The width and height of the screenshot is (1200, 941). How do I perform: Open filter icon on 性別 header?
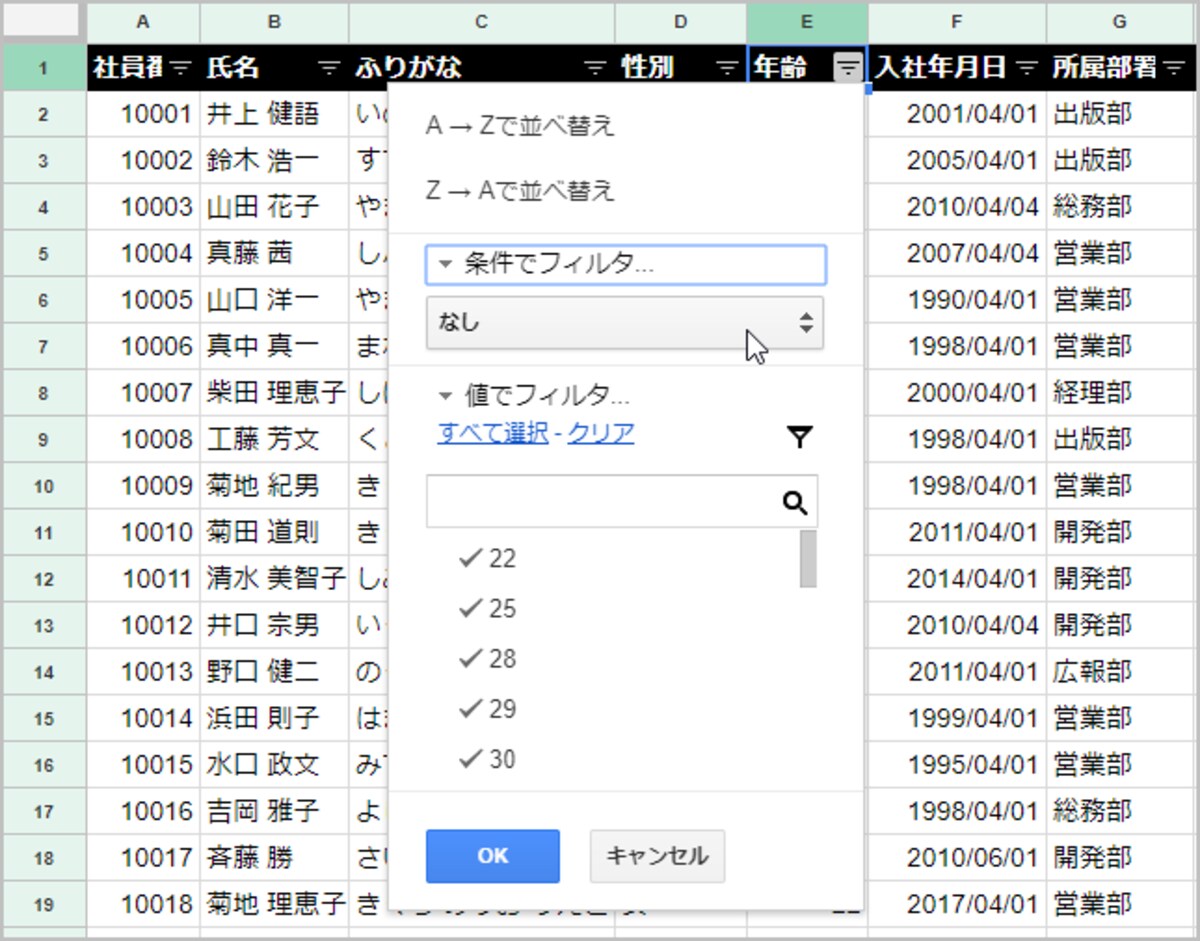click(x=727, y=68)
